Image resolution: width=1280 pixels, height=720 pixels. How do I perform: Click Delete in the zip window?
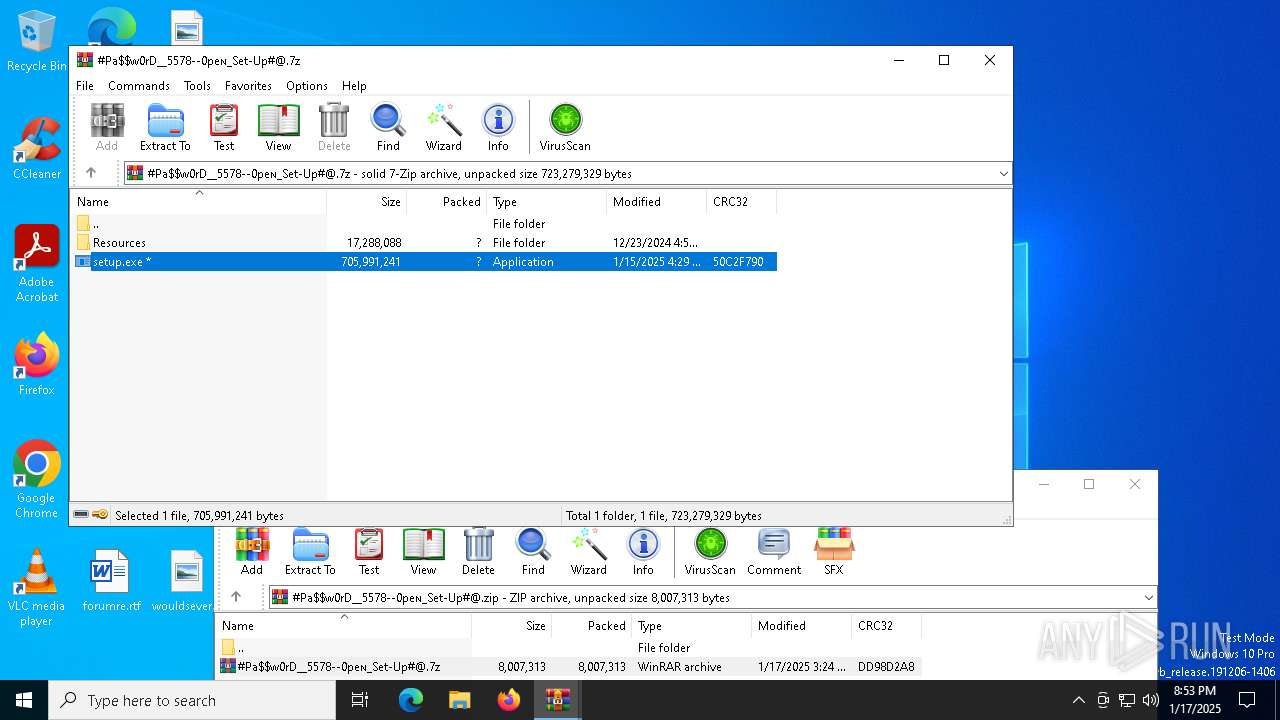(x=478, y=551)
